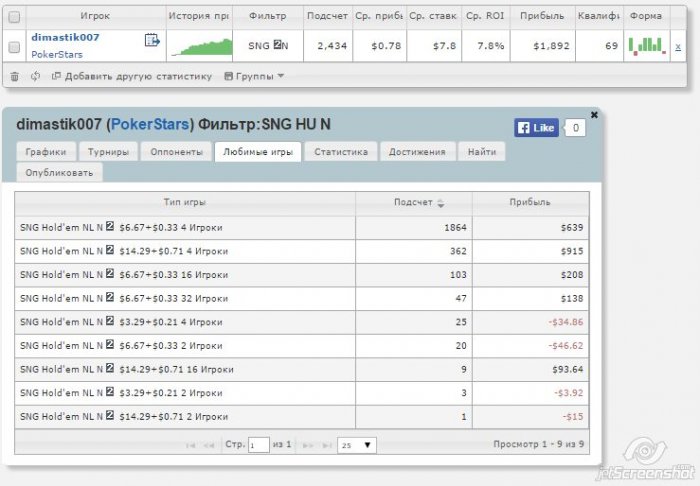Viewport: 700px width, 486px height.
Task: Select row $6.67+$0.33 32 Игроки
Action: click(x=302, y=299)
